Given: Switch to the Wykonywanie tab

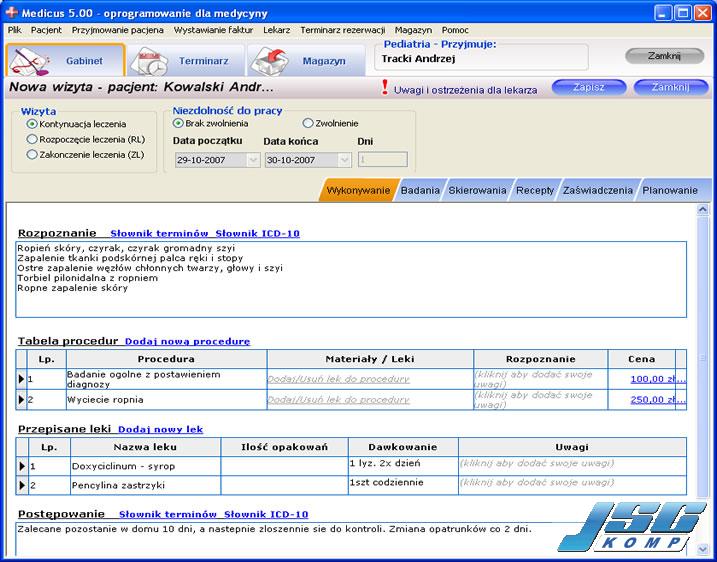Looking at the screenshot, I should [x=358, y=190].
